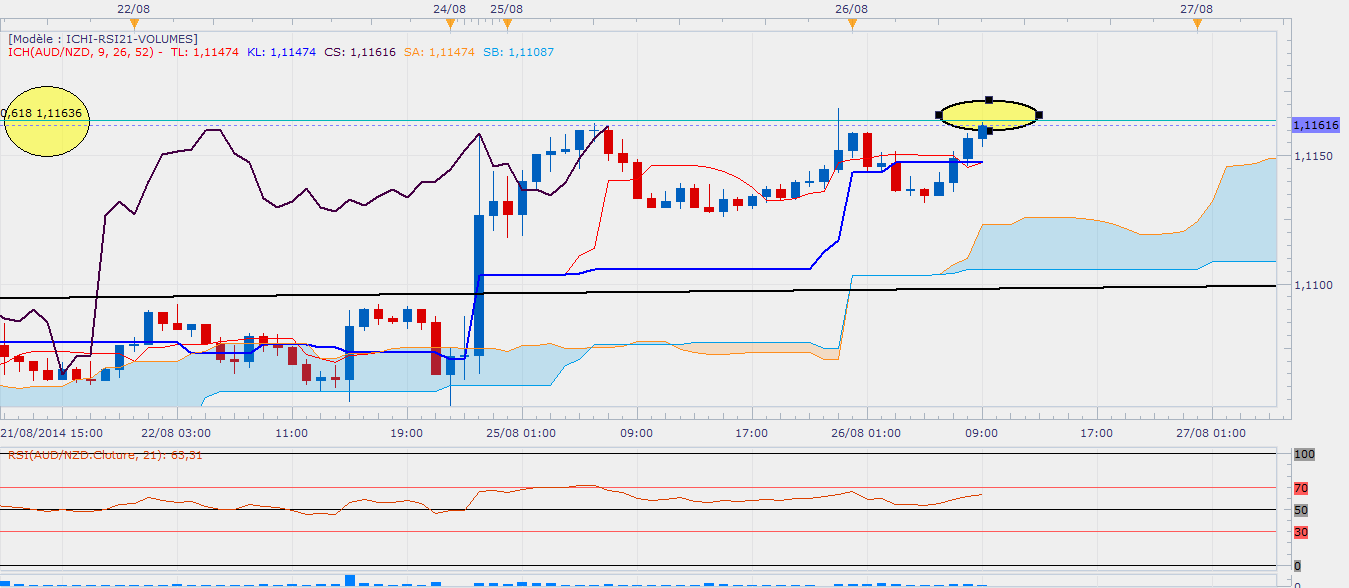Select the orange 25/08 date marker
Screen dimensions: 1349x588
(x=507, y=24)
